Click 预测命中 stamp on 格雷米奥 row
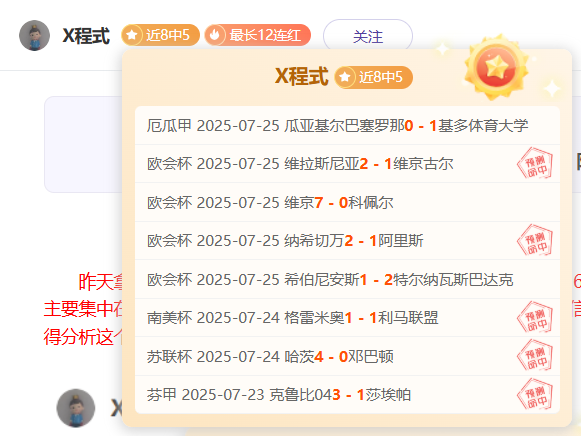This screenshot has height=436, width=581. [535, 317]
